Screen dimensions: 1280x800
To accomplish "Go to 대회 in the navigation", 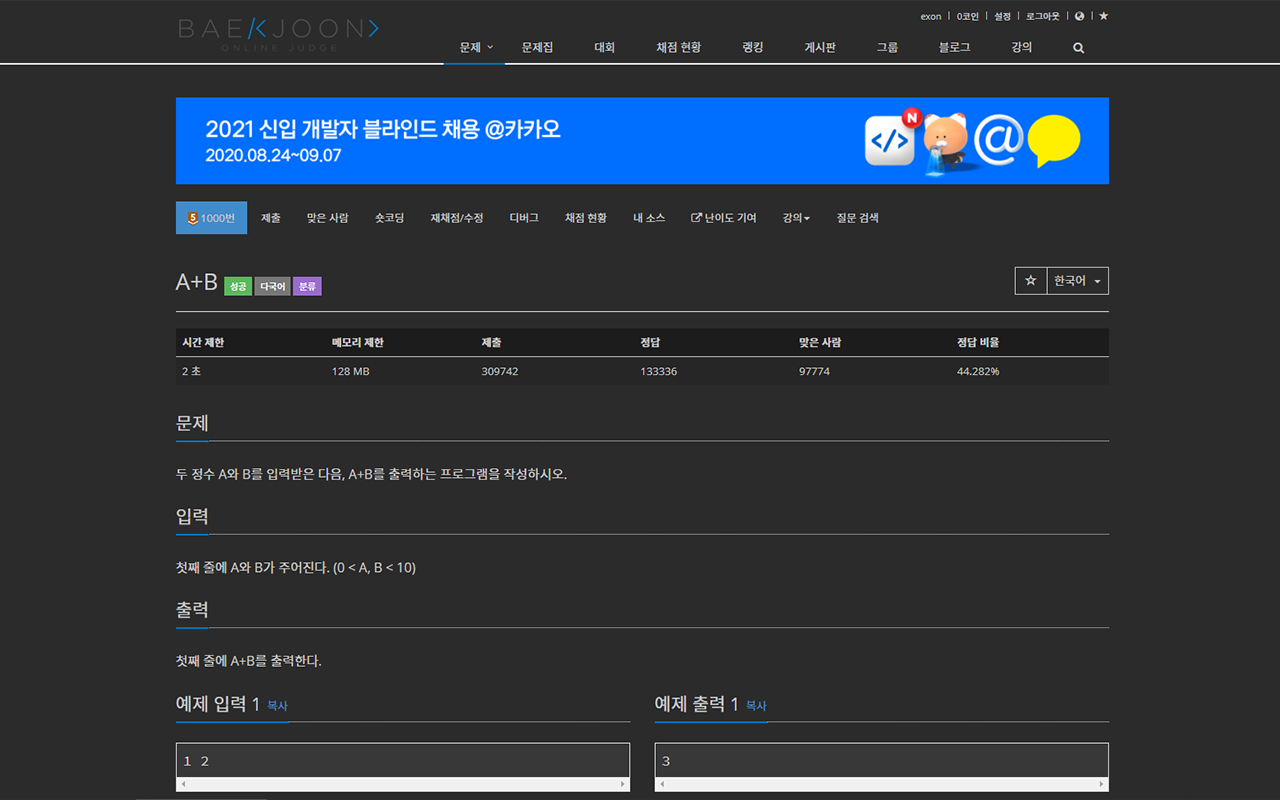I will point(605,47).
